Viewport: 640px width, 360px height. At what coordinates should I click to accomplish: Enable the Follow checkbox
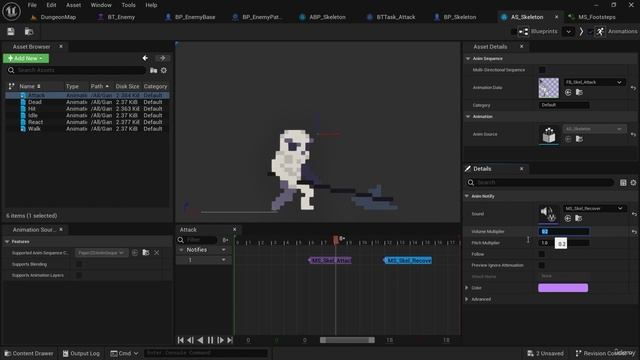[x=542, y=254]
